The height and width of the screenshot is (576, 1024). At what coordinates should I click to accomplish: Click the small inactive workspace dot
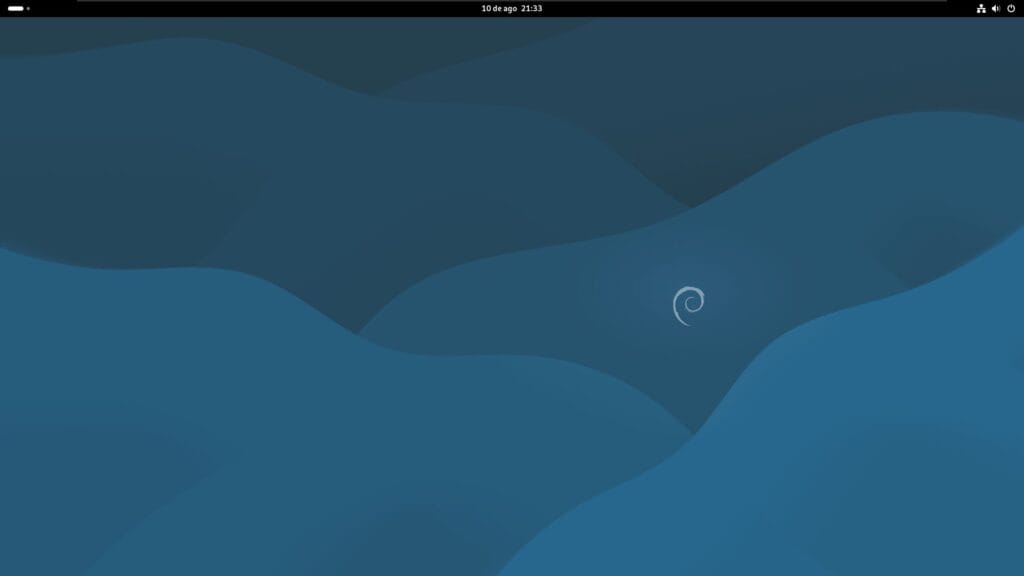[28, 8]
